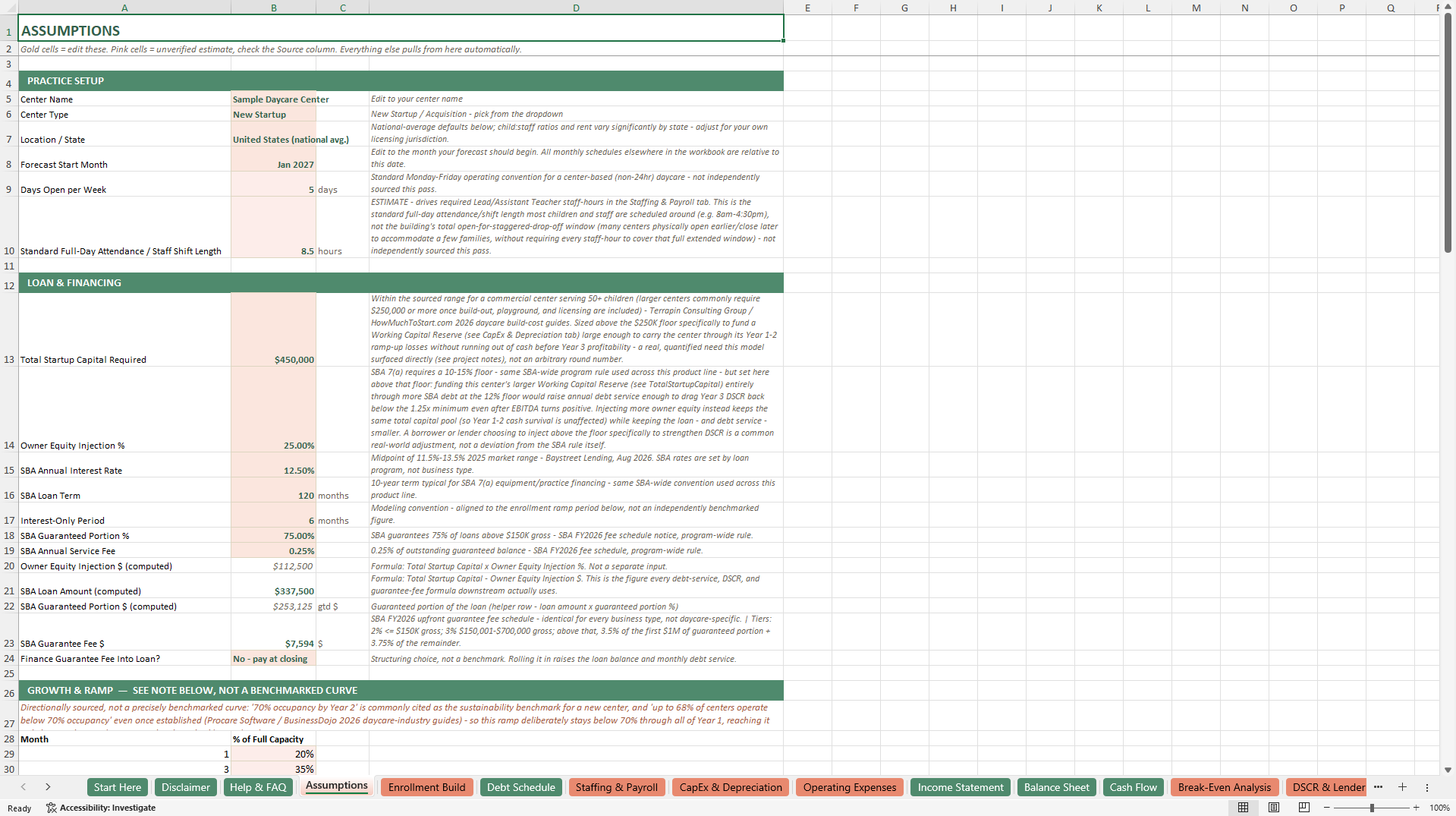Select the '8.5' shift length hours cell

click(273, 228)
